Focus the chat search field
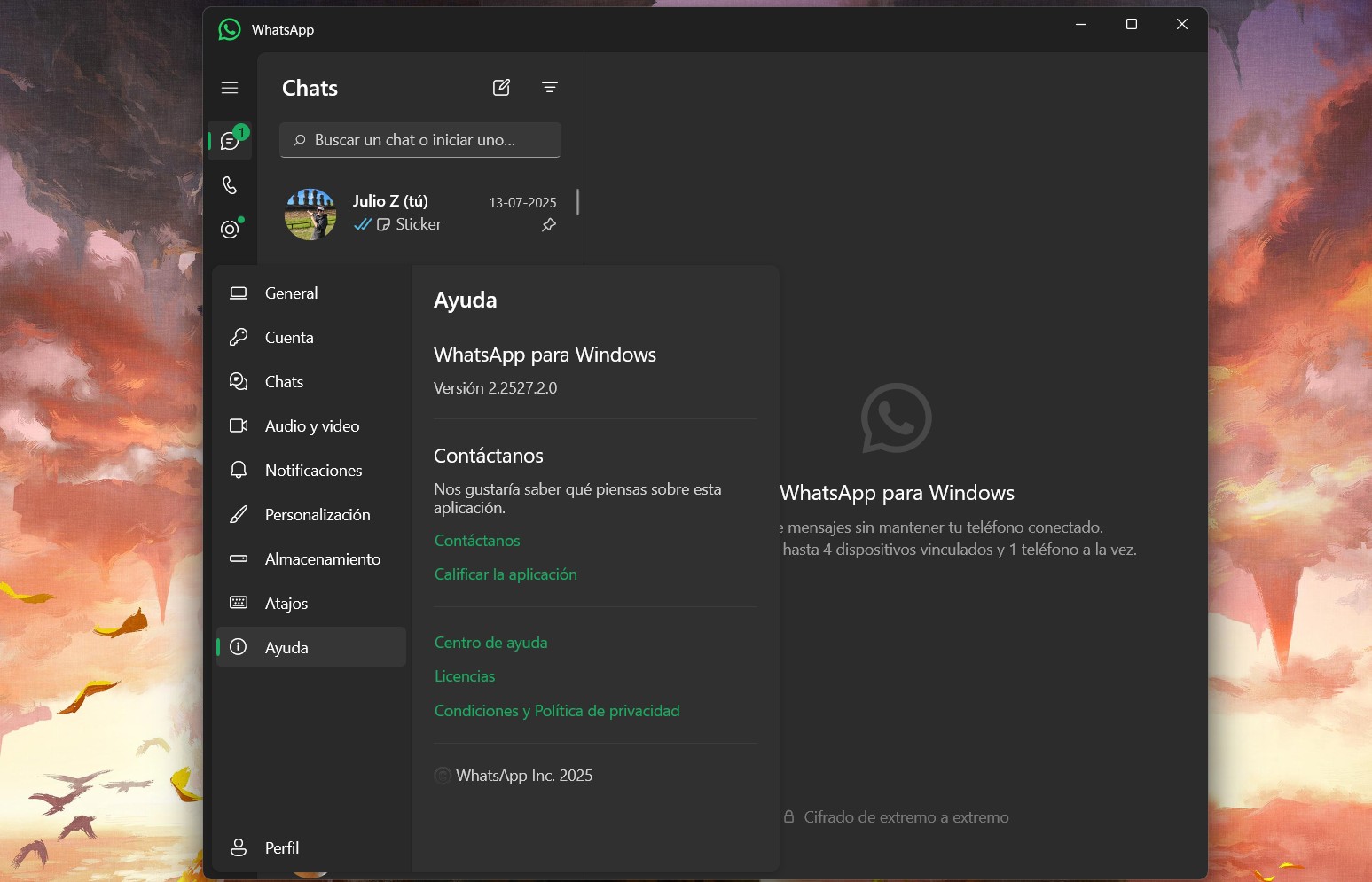The width and height of the screenshot is (1372, 882). 420,140
